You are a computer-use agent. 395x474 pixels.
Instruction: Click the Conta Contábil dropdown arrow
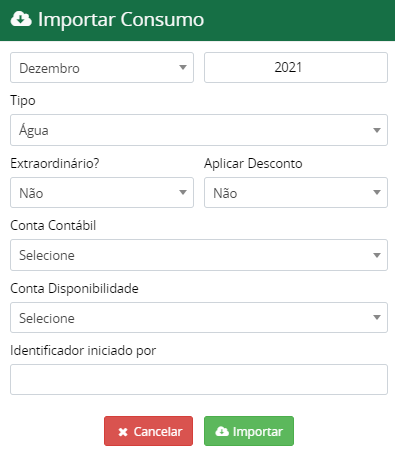pyautogui.click(x=377, y=255)
